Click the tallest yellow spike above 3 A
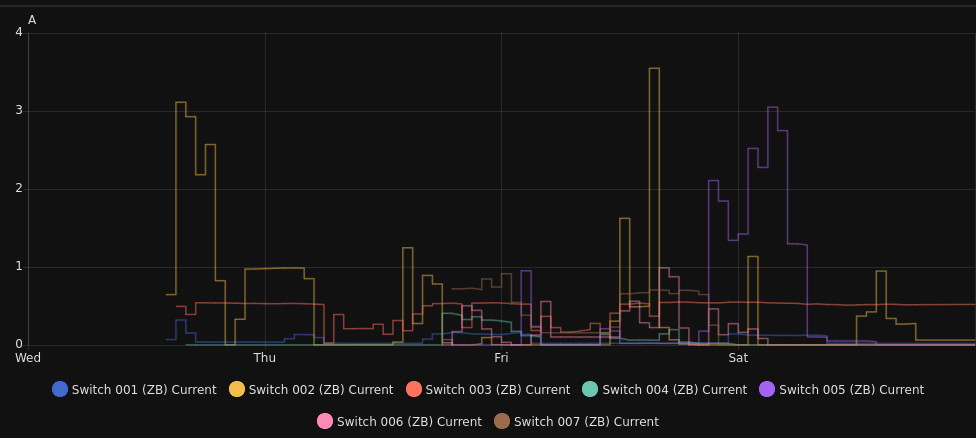 pyautogui.click(x=654, y=69)
